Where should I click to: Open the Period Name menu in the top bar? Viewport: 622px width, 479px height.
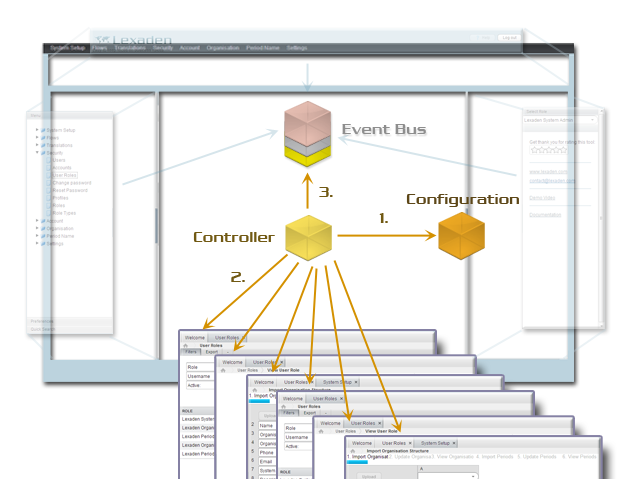point(263,48)
